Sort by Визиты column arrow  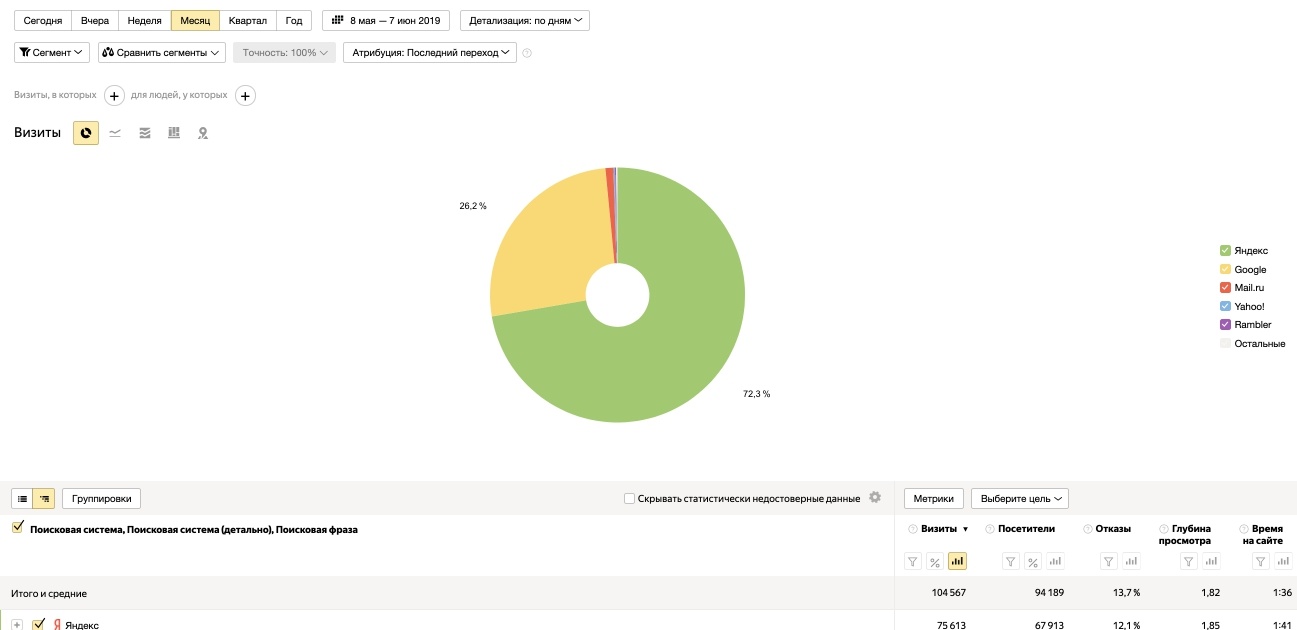(965, 529)
